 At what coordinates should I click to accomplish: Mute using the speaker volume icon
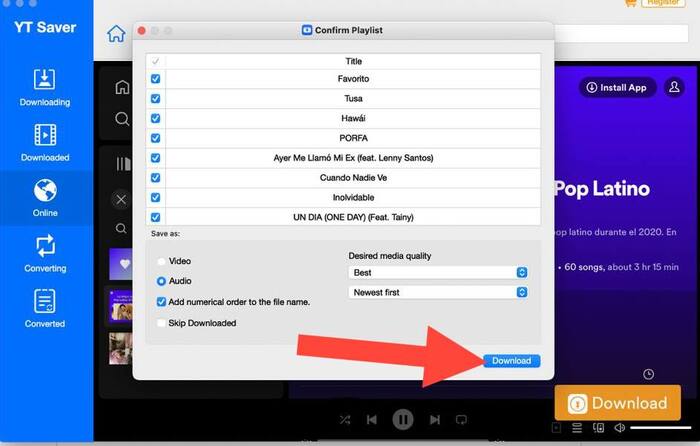(x=620, y=428)
